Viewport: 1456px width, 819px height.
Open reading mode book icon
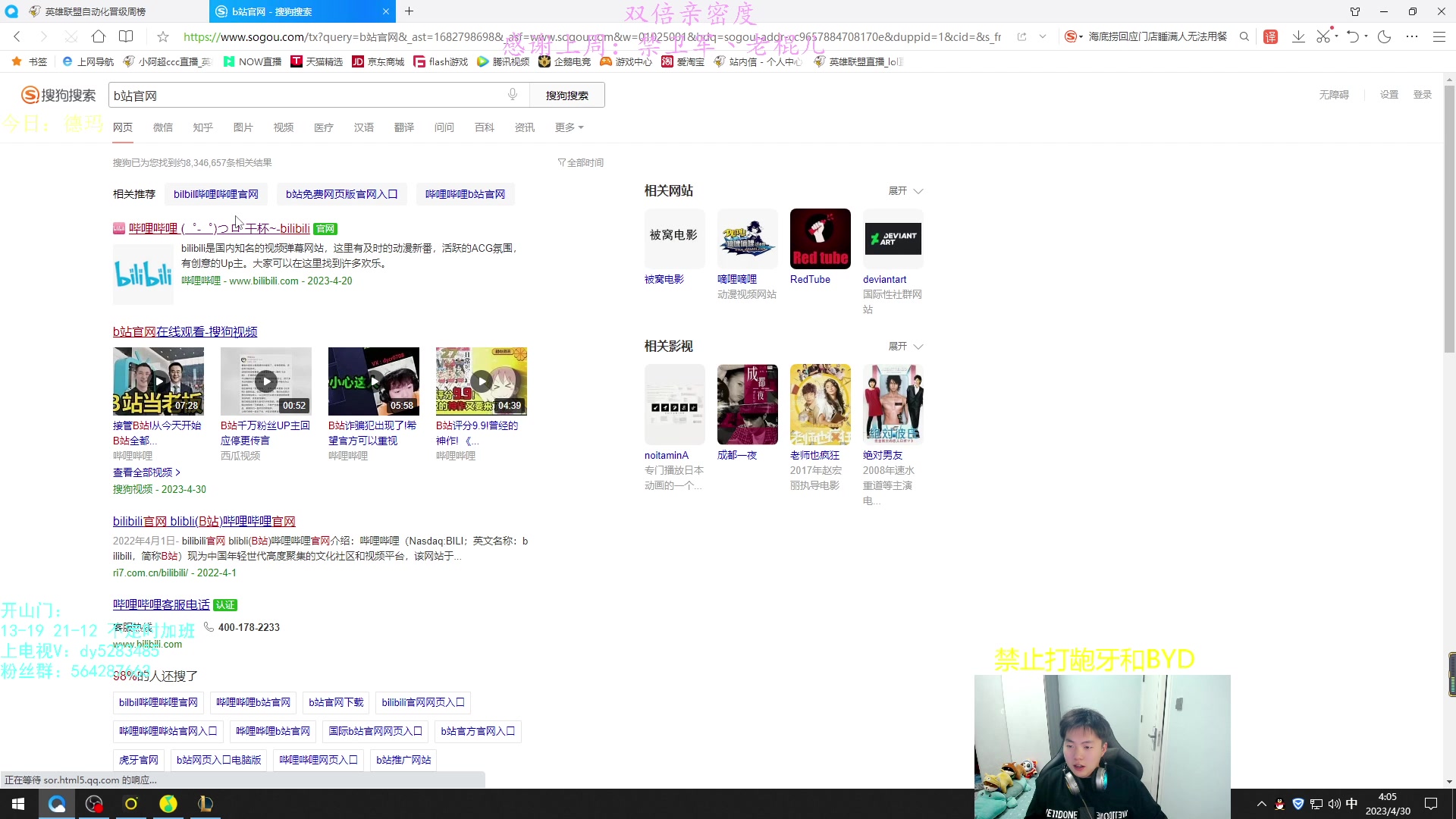click(126, 36)
